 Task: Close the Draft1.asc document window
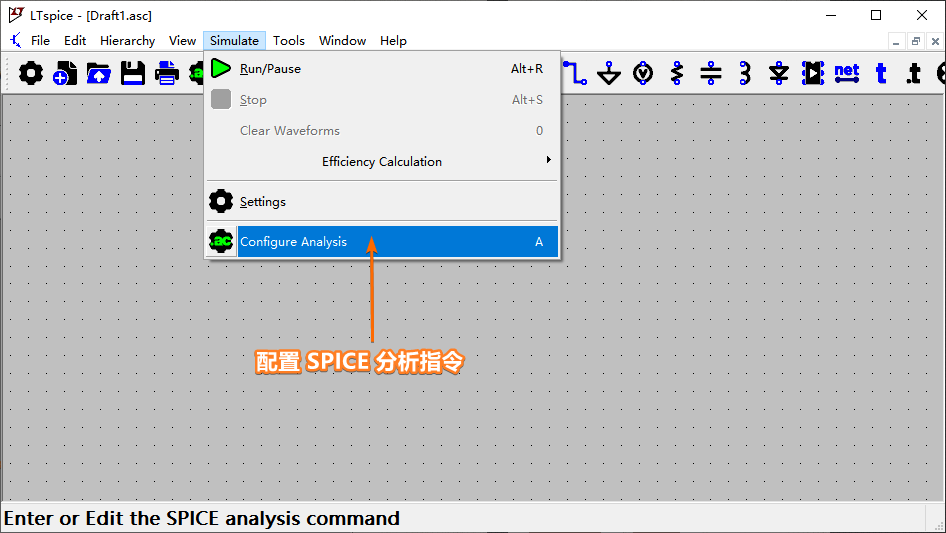tap(935, 42)
